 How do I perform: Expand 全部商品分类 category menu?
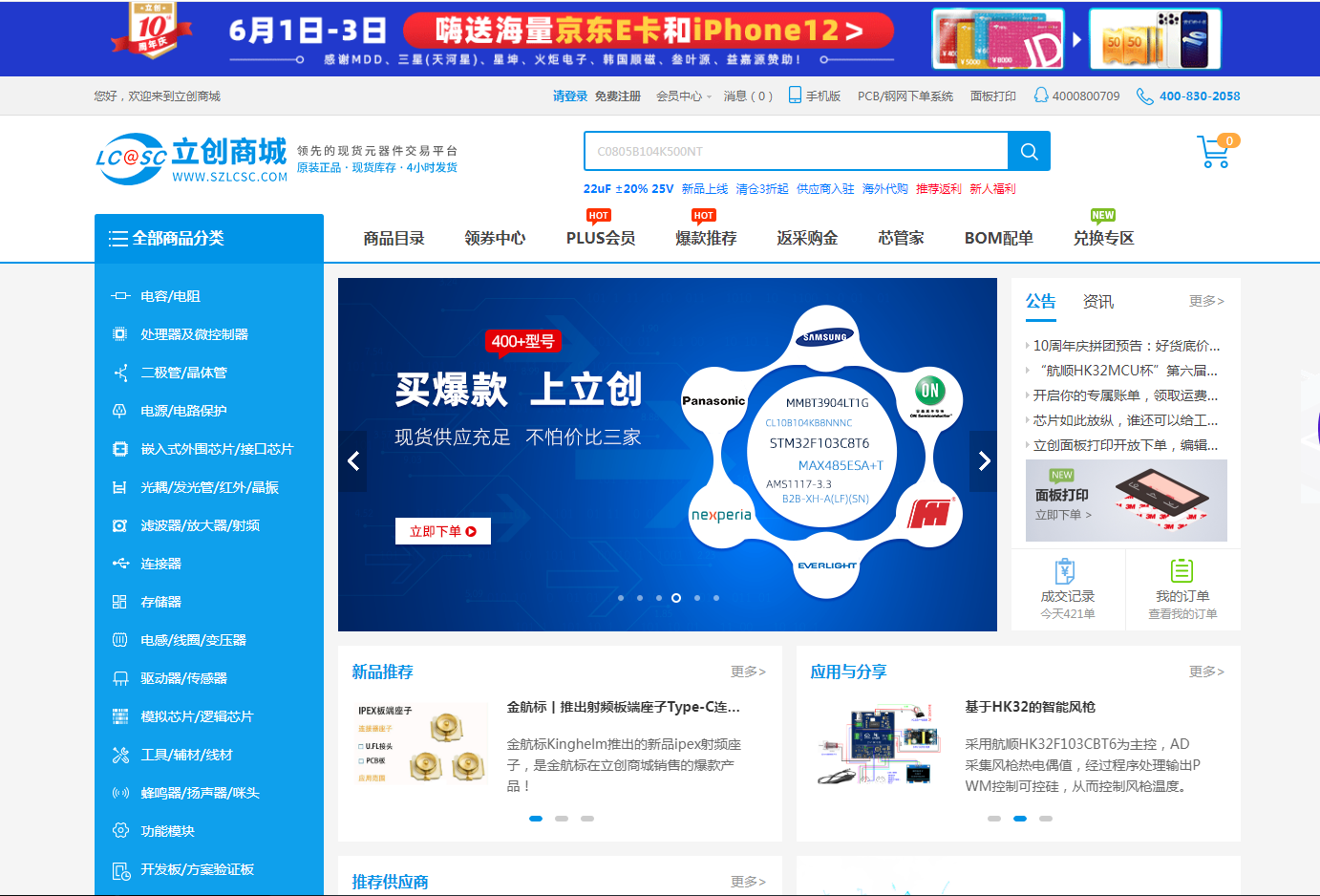pyautogui.click(x=208, y=239)
